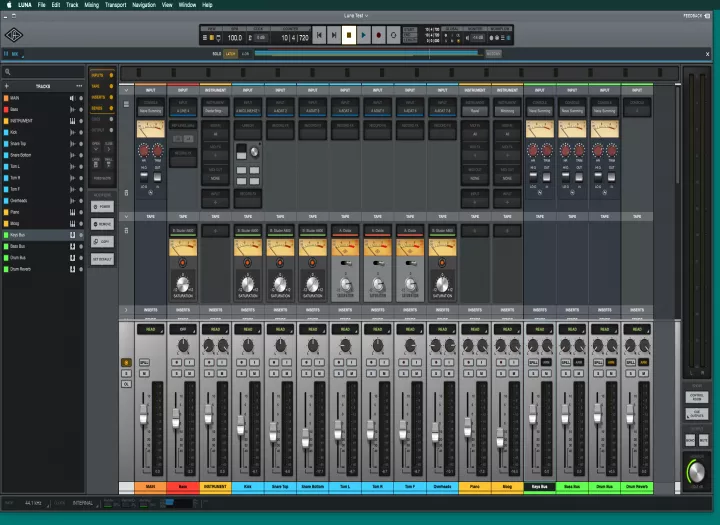Click the Return to Start transport icon
The width and height of the screenshot is (720, 525).
319,35
